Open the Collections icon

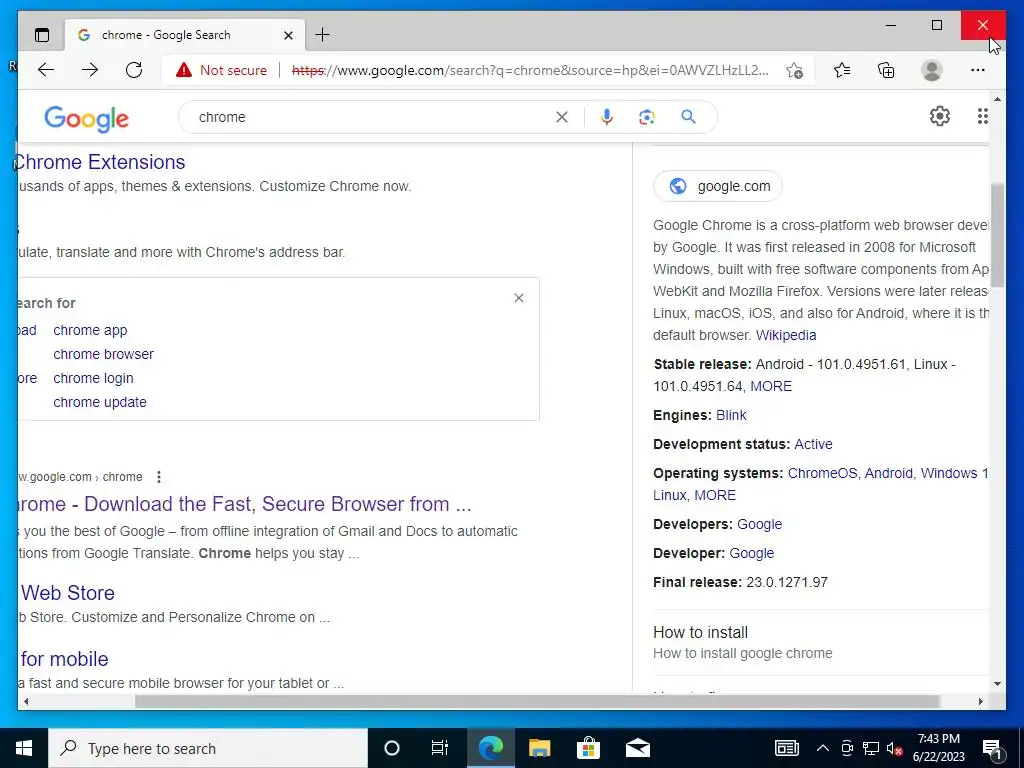coord(886,71)
